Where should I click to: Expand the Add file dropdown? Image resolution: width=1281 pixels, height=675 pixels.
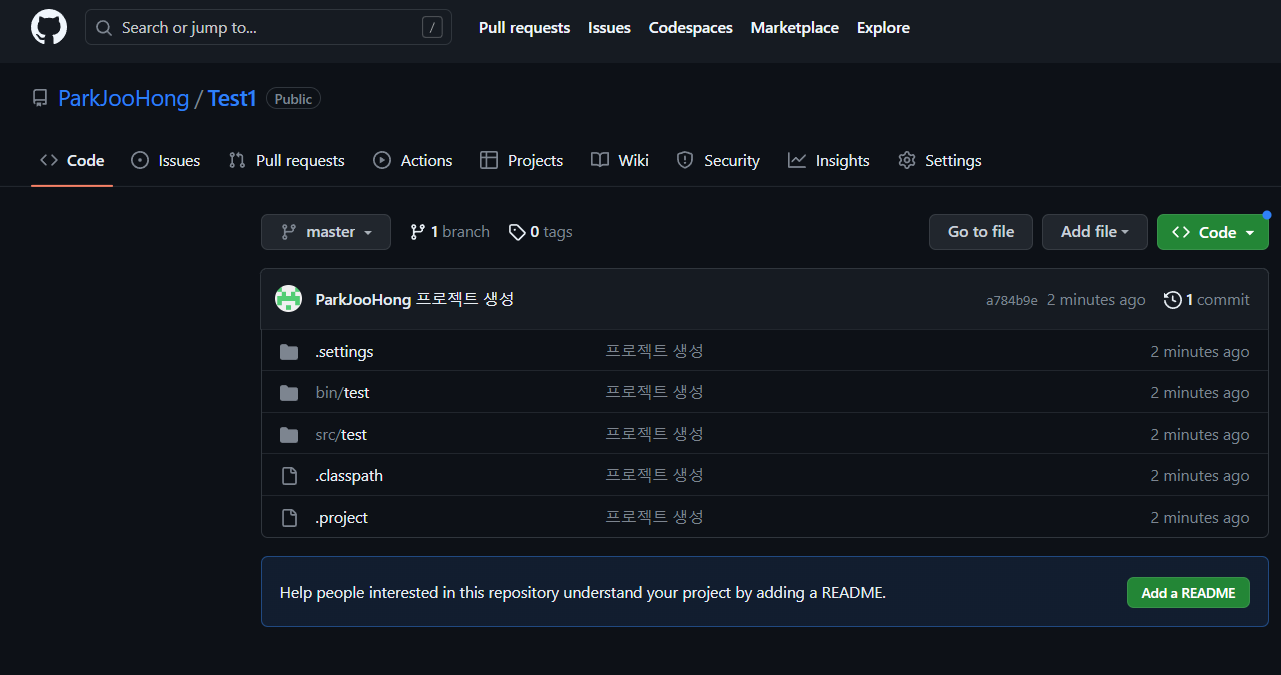tap(1095, 232)
